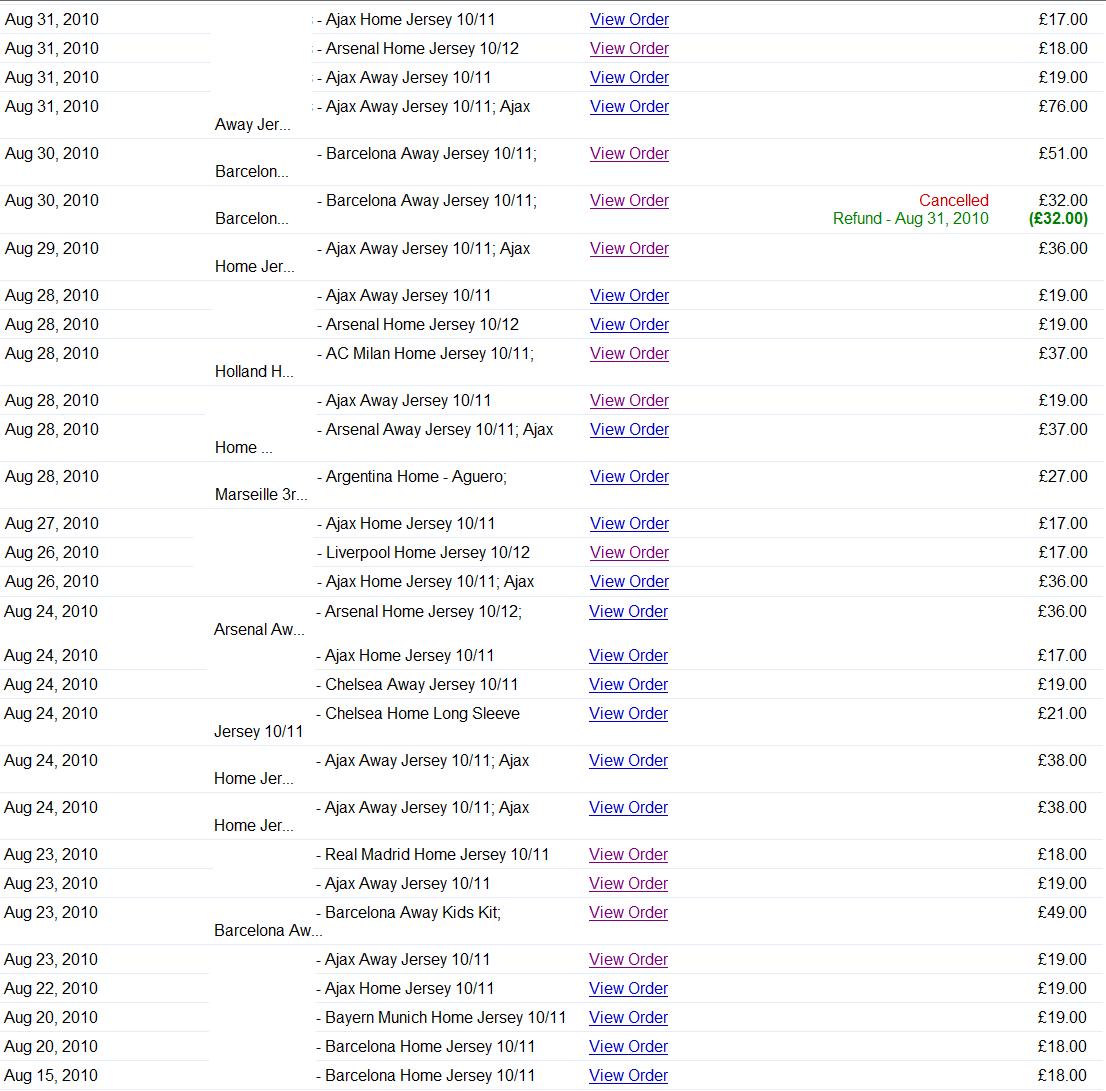The width and height of the screenshot is (1106, 1091).
Task: Click the £21.00 amount
Action: (1062, 714)
